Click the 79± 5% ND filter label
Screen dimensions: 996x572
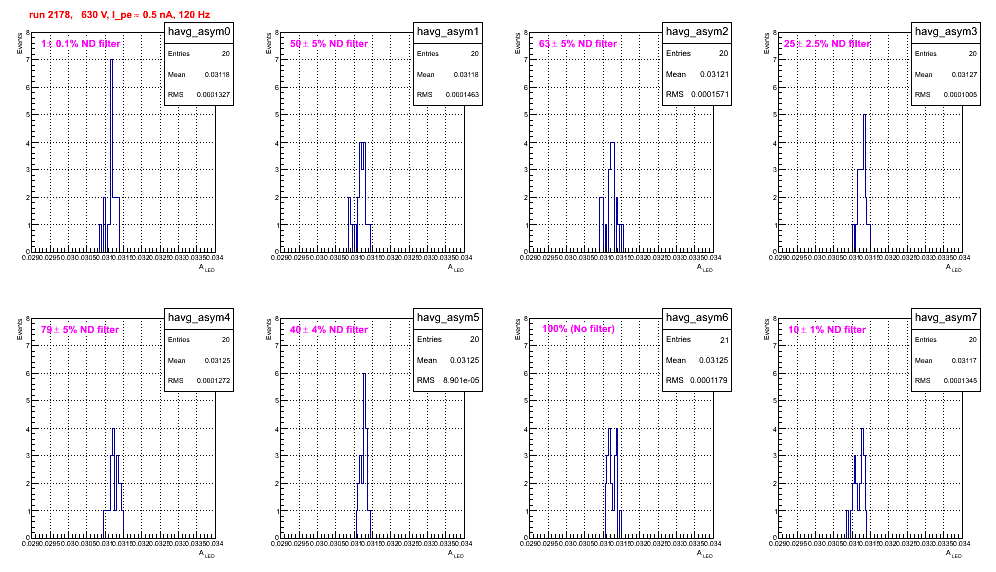click(80, 330)
